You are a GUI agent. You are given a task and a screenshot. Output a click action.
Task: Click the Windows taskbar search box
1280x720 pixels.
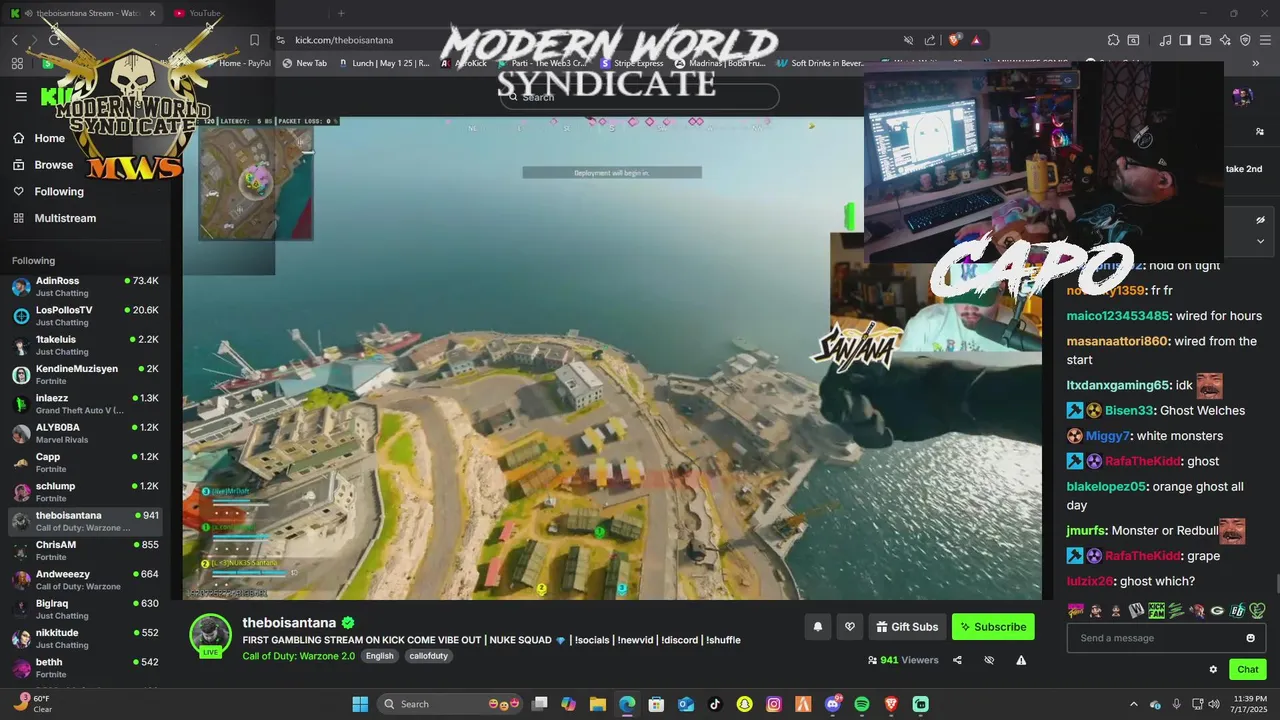point(452,704)
